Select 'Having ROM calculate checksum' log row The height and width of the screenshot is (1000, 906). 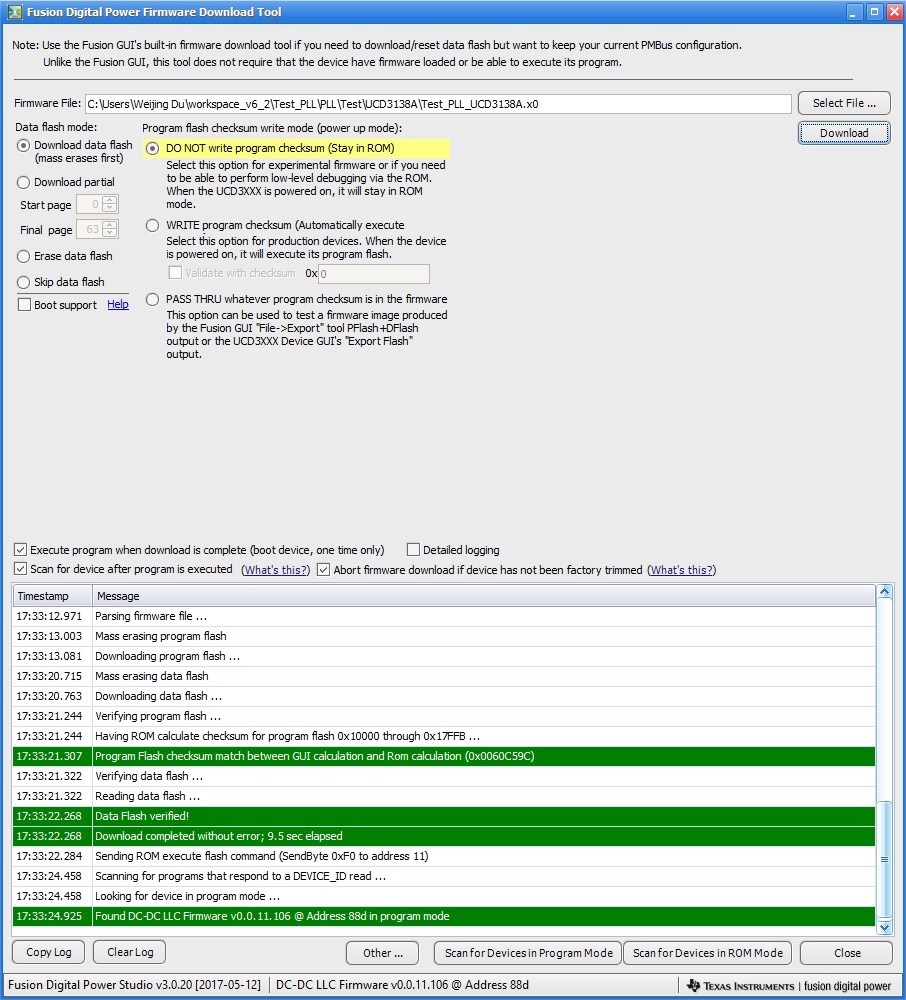(x=444, y=736)
